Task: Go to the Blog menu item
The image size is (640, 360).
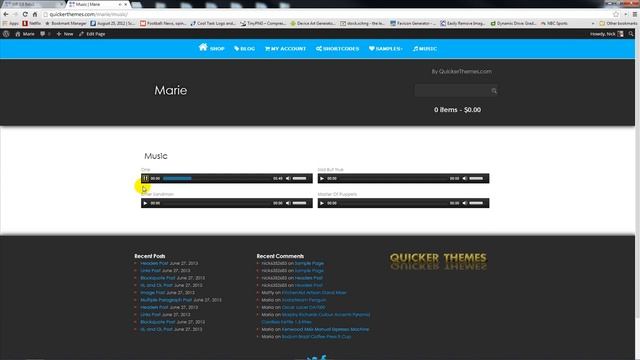Action: coord(244,49)
